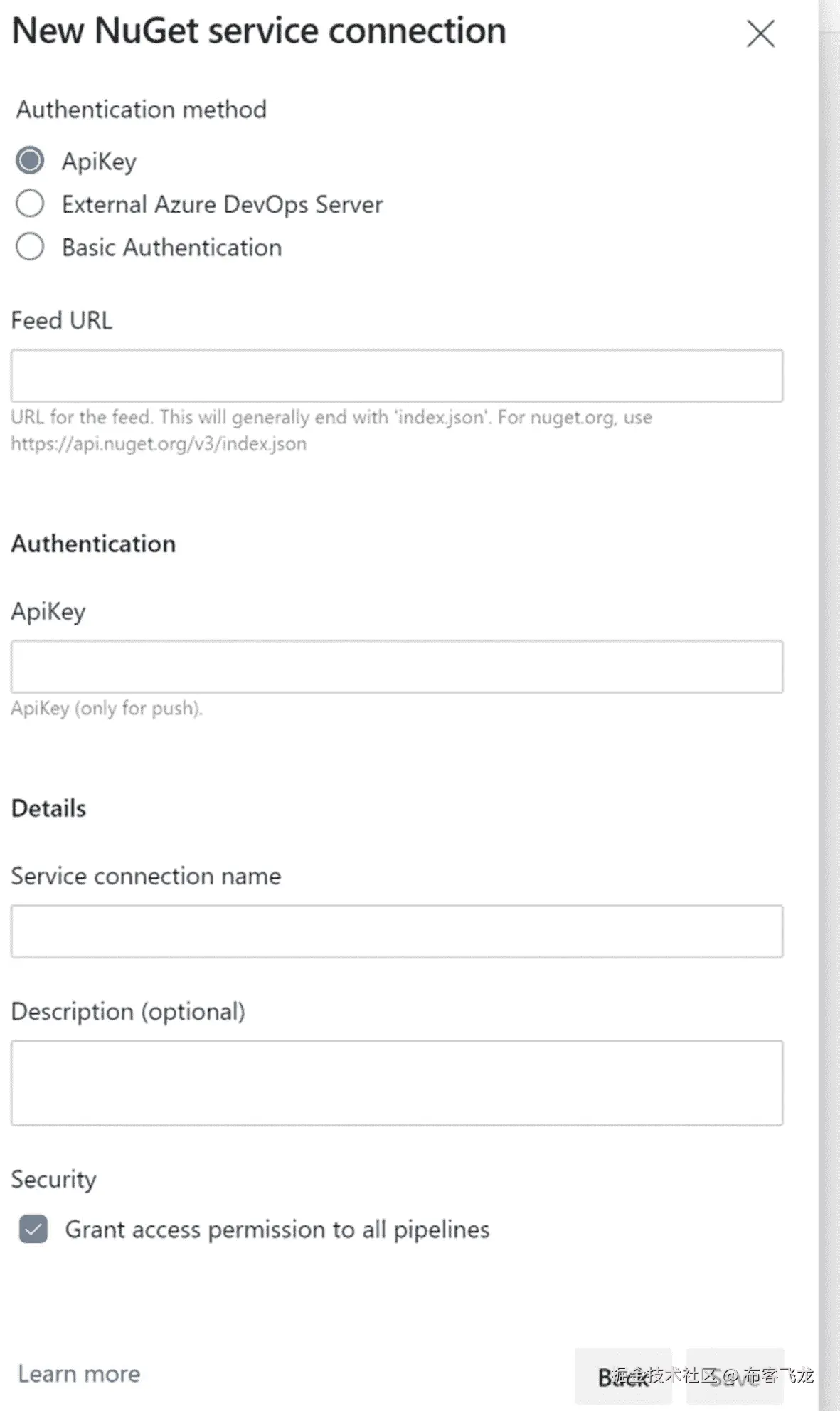The height and width of the screenshot is (1411, 840).
Task: Click the Service connection name field
Action: point(397,931)
